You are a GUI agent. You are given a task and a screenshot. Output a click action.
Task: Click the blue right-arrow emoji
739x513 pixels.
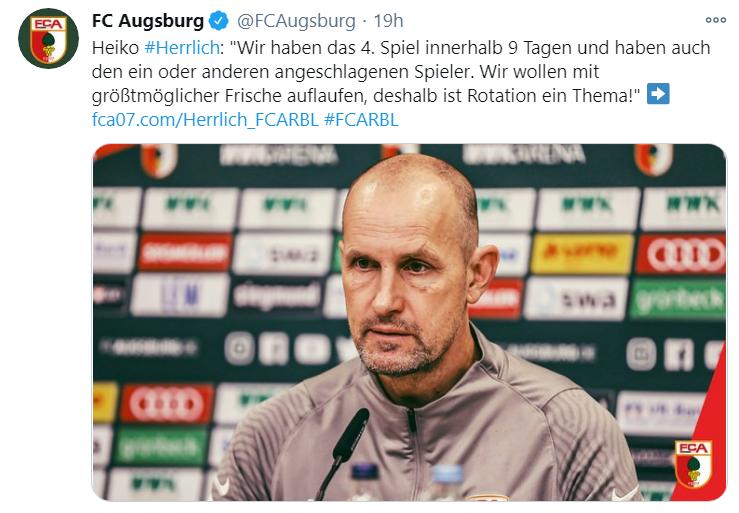click(x=658, y=94)
